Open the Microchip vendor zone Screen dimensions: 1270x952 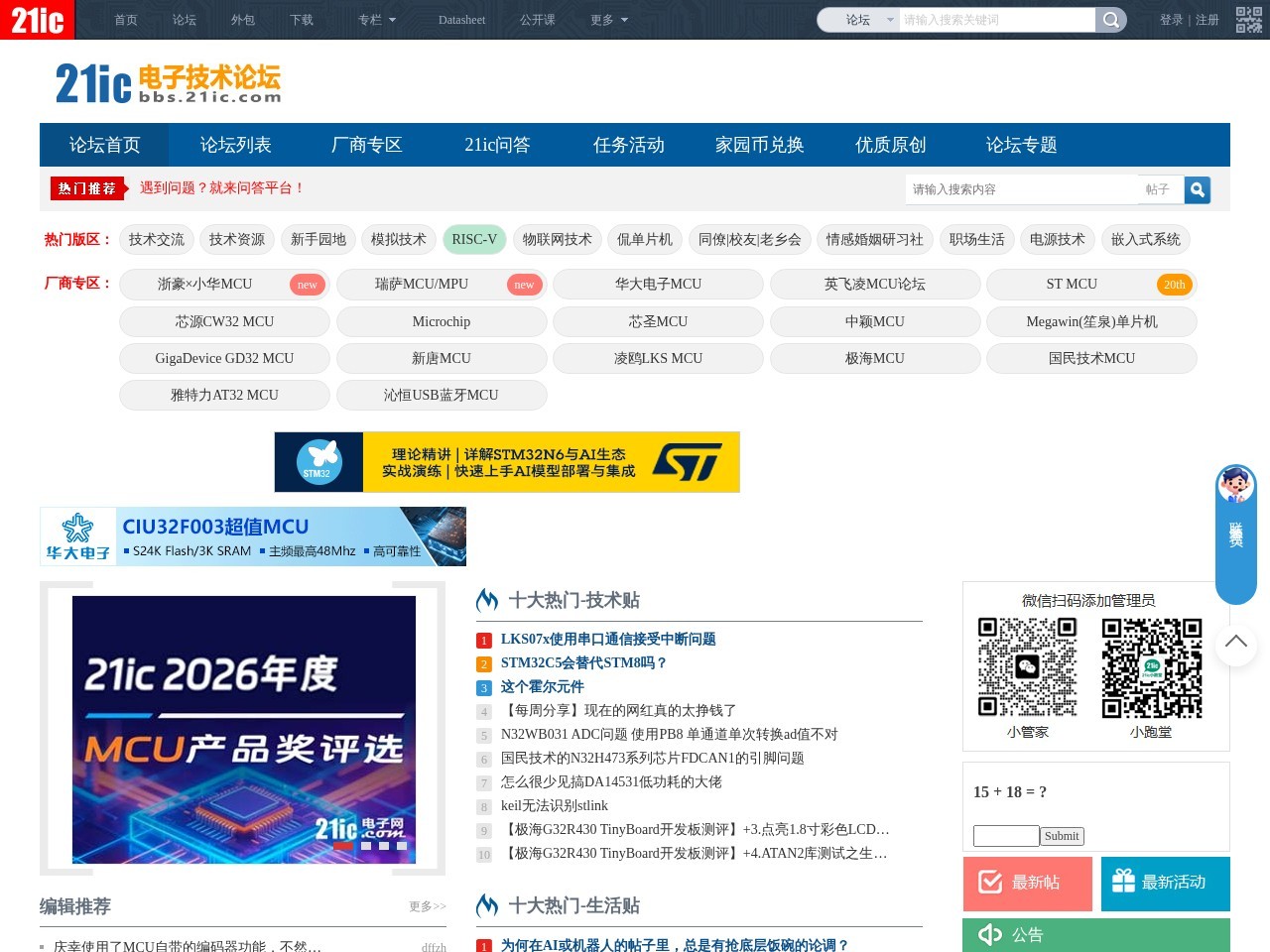(442, 321)
